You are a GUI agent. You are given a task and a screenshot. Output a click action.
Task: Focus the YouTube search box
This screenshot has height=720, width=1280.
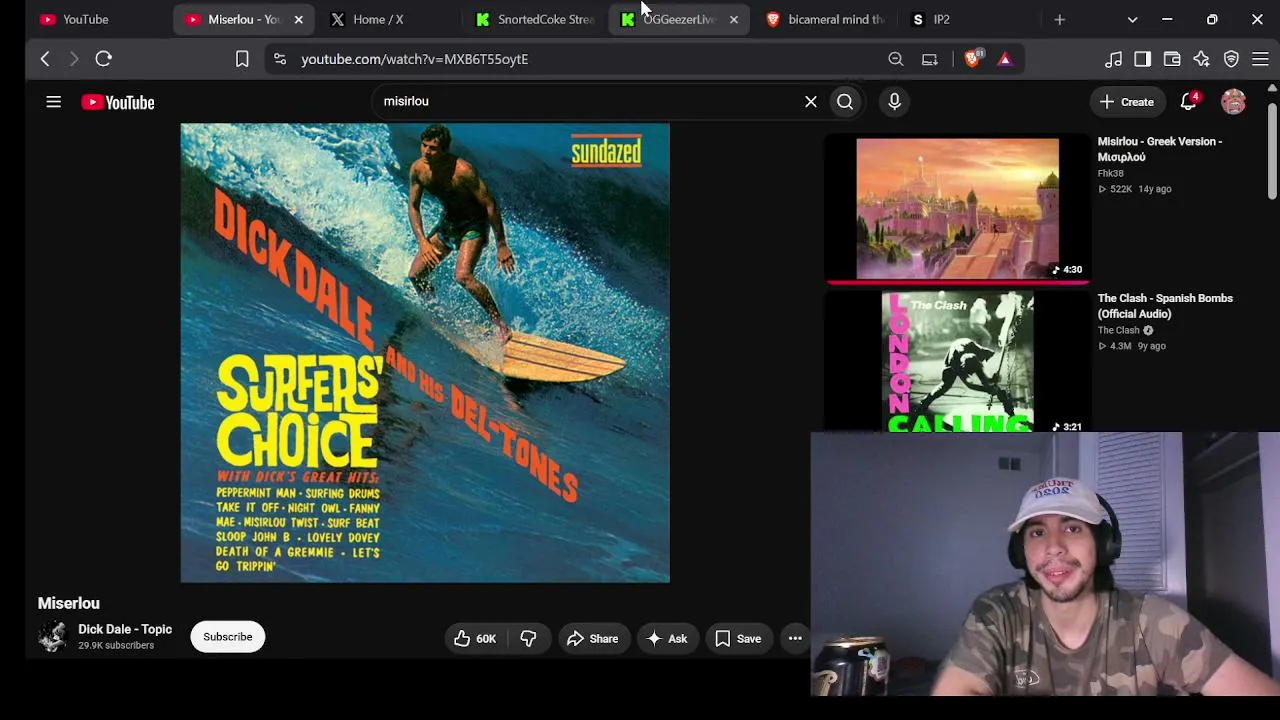click(590, 101)
